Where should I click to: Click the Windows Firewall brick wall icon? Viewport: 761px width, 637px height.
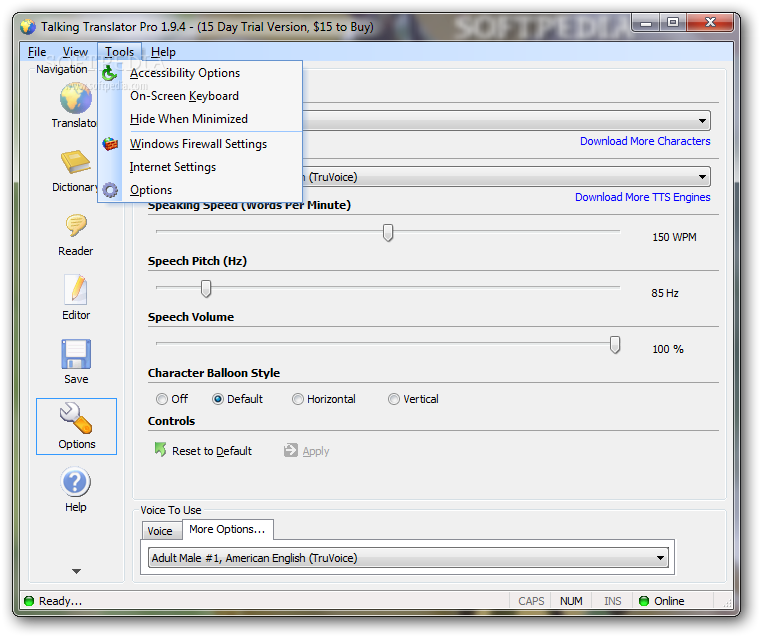coord(110,144)
